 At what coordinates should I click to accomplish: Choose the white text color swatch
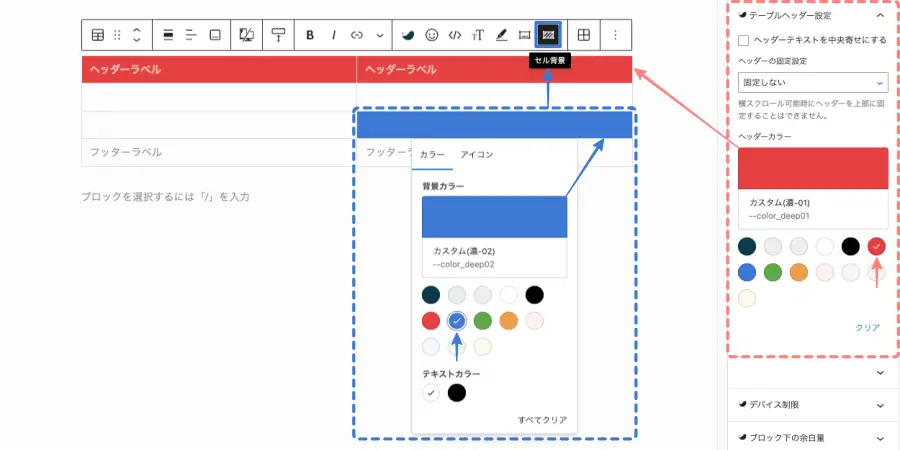click(431, 393)
